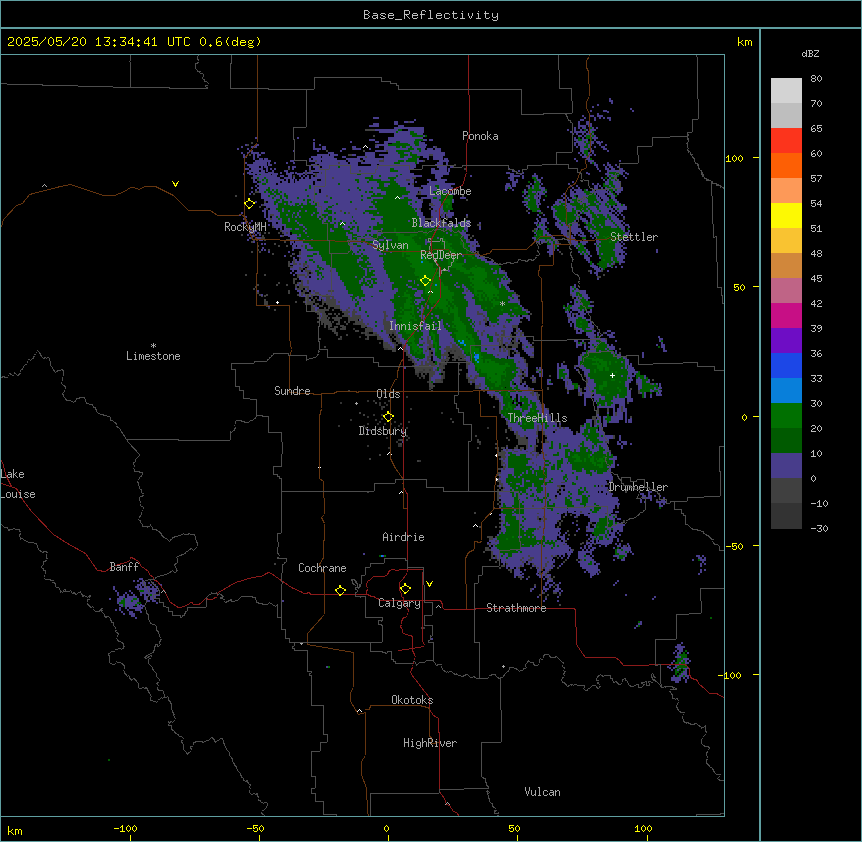Click the asterisk marker above Limestone label
The image size is (862, 842).
(153, 346)
